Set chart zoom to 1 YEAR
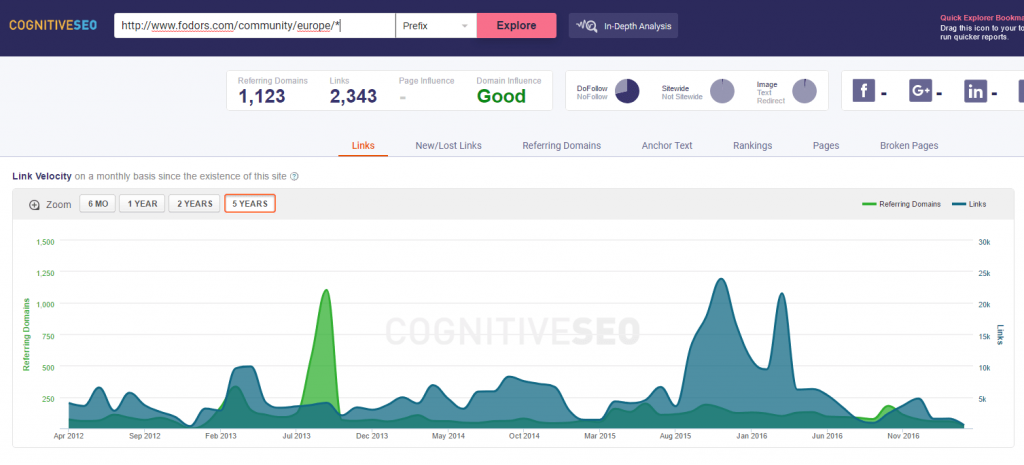The image size is (1024, 465). point(142,204)
